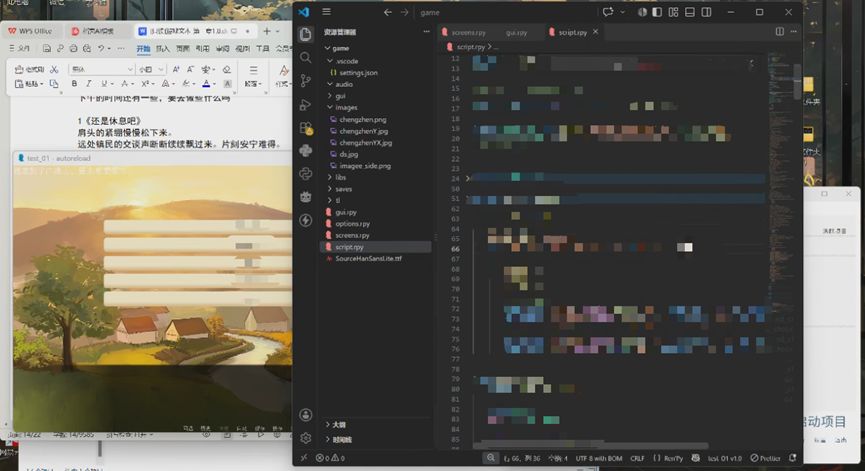This screenshot has width=865, height=471.
Task: Open the Run and Debug view
Action: coord(306,104)
